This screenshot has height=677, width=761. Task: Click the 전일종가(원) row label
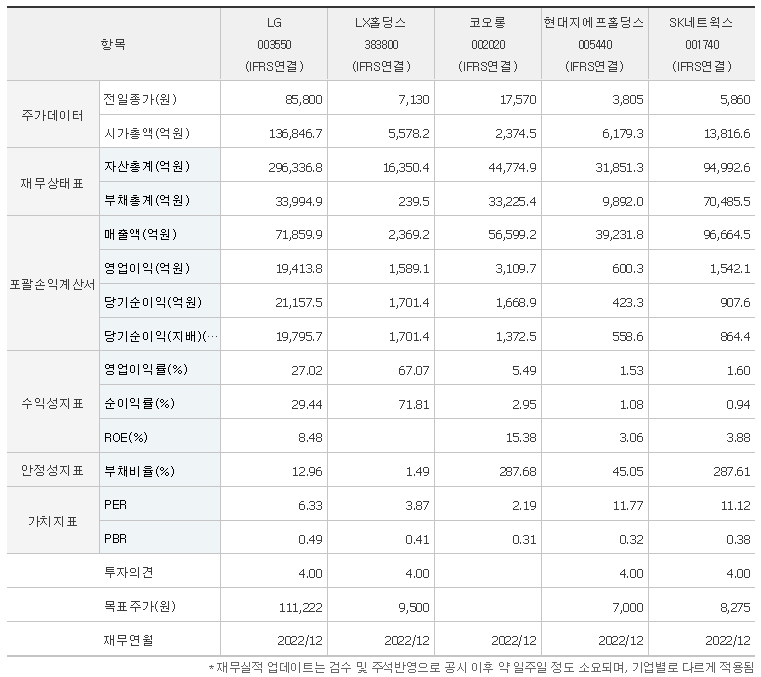pyautogui.click(x=140, y=99)
